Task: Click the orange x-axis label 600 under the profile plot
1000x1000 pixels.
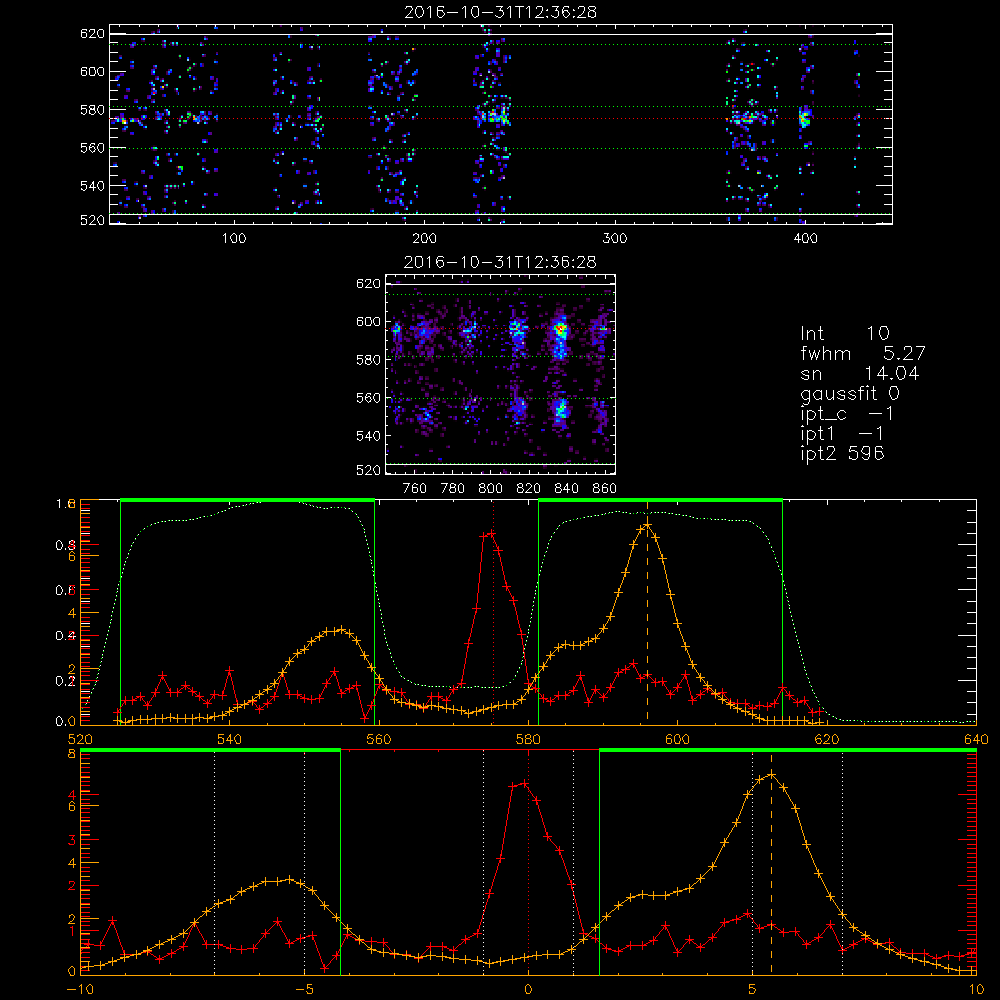Action: pos(677,739)
